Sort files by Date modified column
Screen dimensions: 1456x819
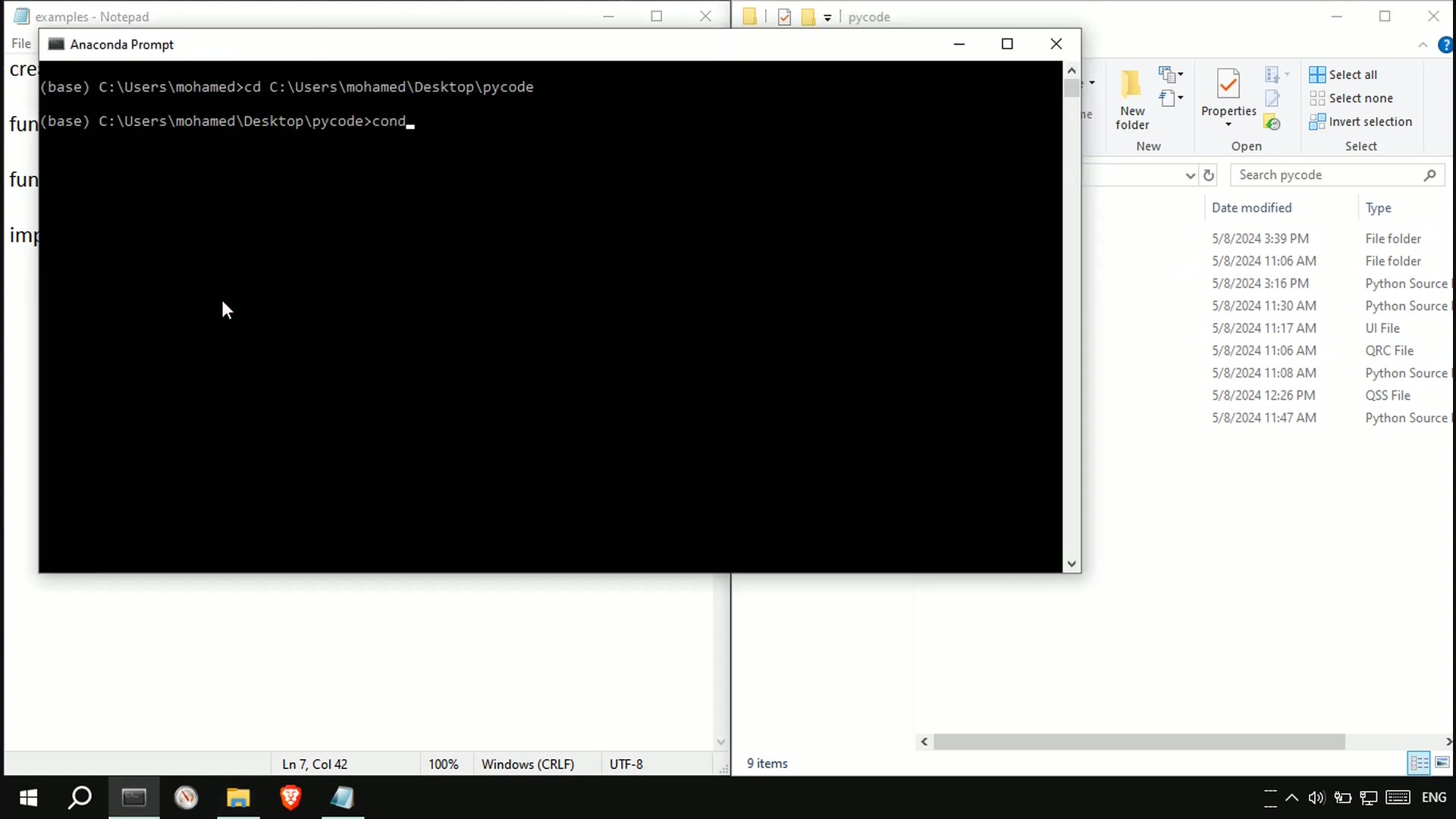pyautogui.click(x=1251, y=208)
